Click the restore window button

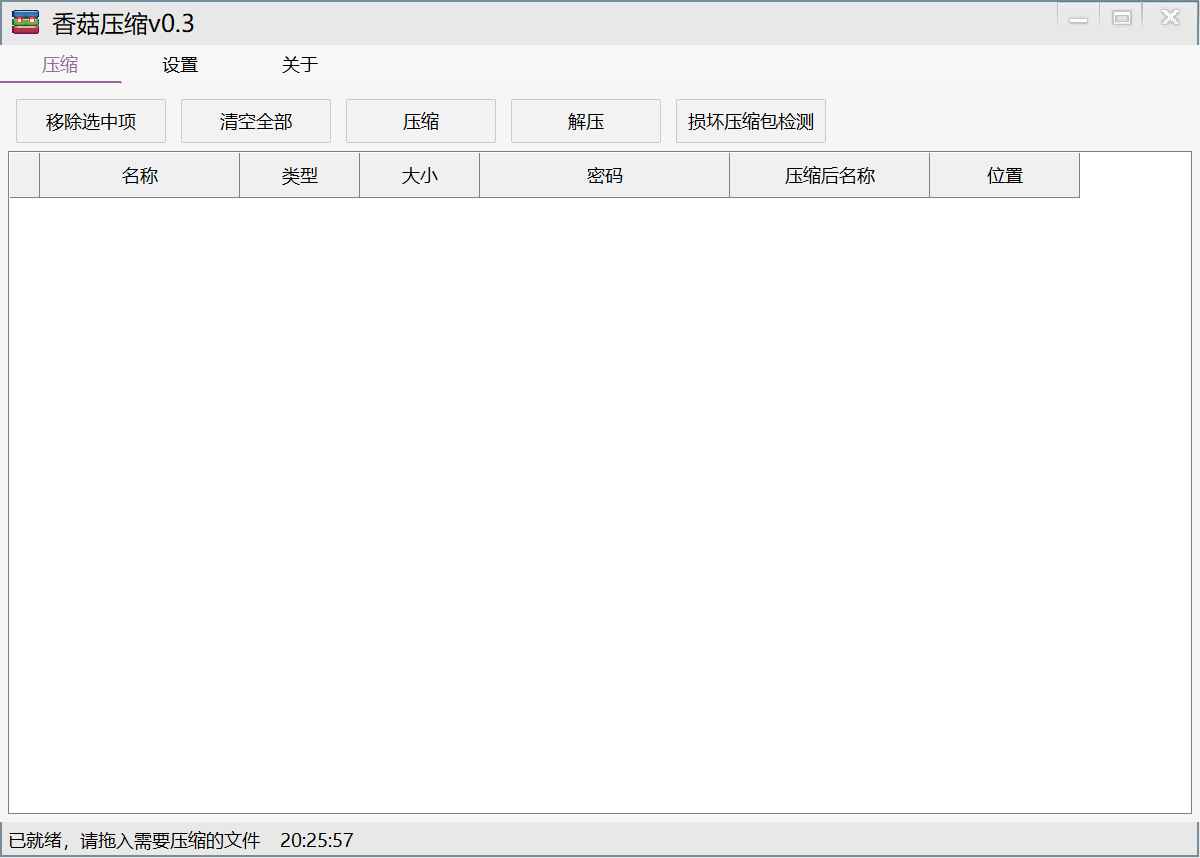(1121, 16)
